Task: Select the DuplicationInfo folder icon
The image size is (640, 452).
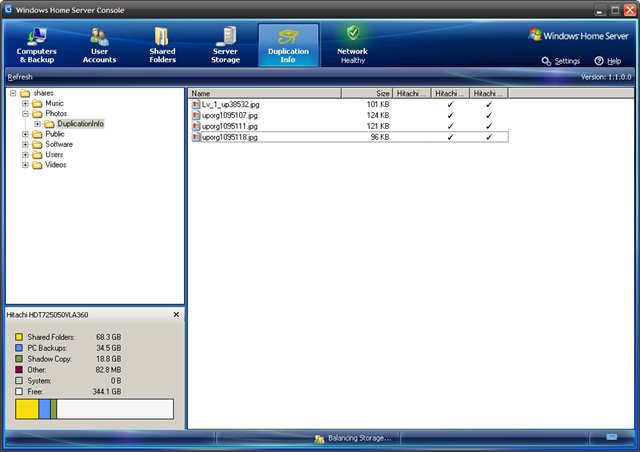Action: 49,124
